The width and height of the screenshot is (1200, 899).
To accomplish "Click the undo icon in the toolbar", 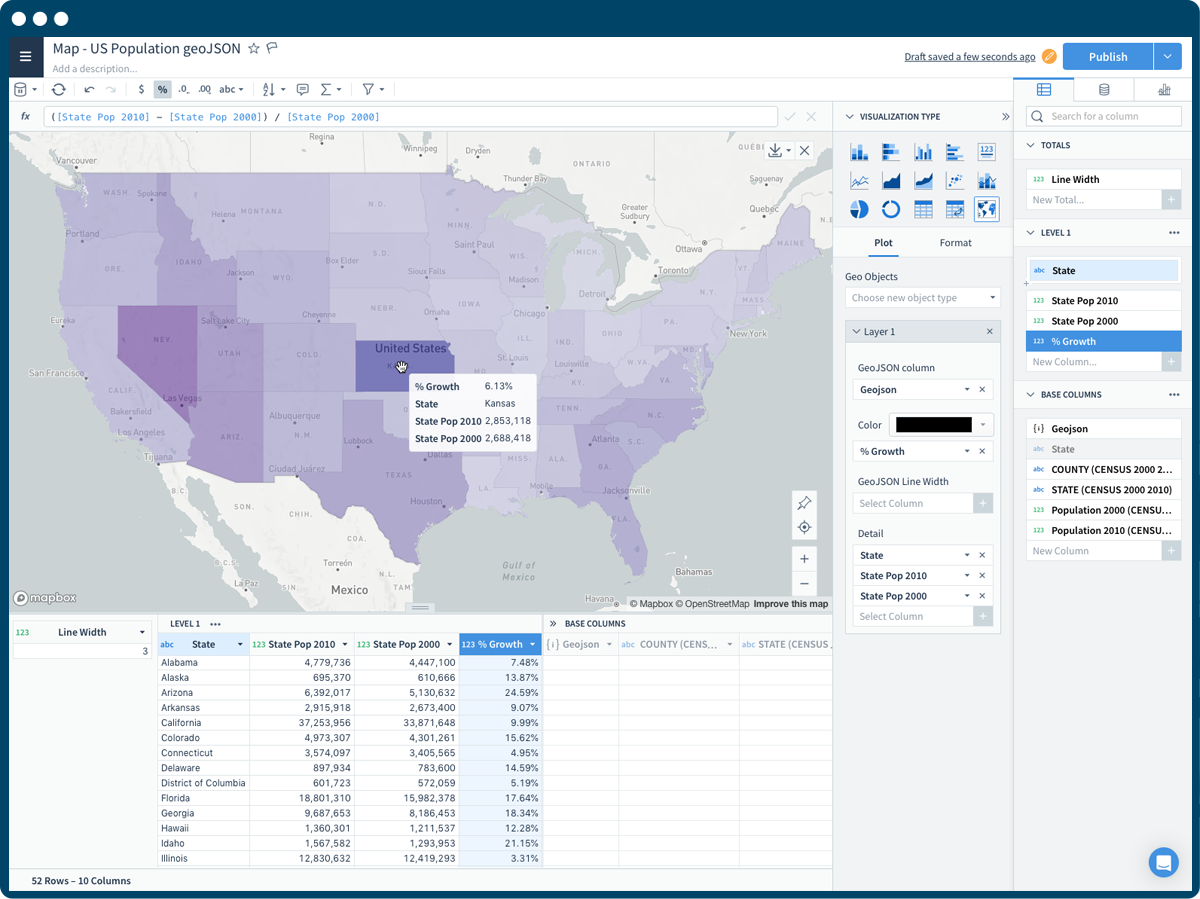I will click(88, 89).
